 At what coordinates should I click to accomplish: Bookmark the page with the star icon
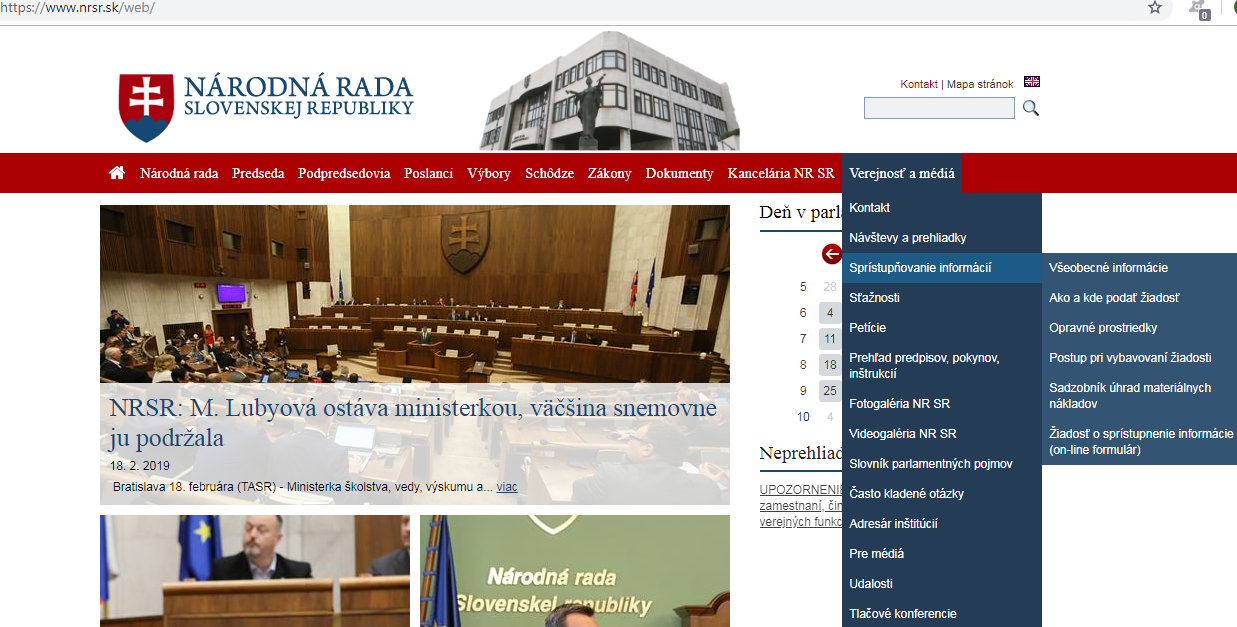(x=1155, y=7)
